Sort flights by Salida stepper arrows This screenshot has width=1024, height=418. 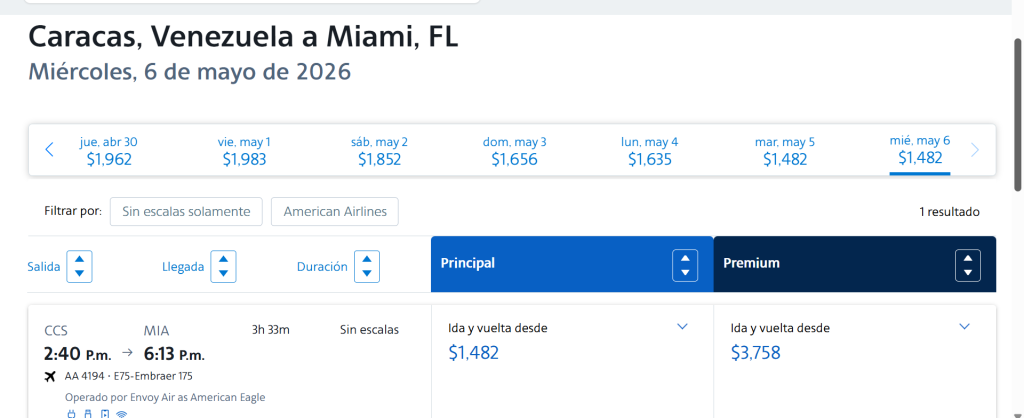click(x=79, y=266)
